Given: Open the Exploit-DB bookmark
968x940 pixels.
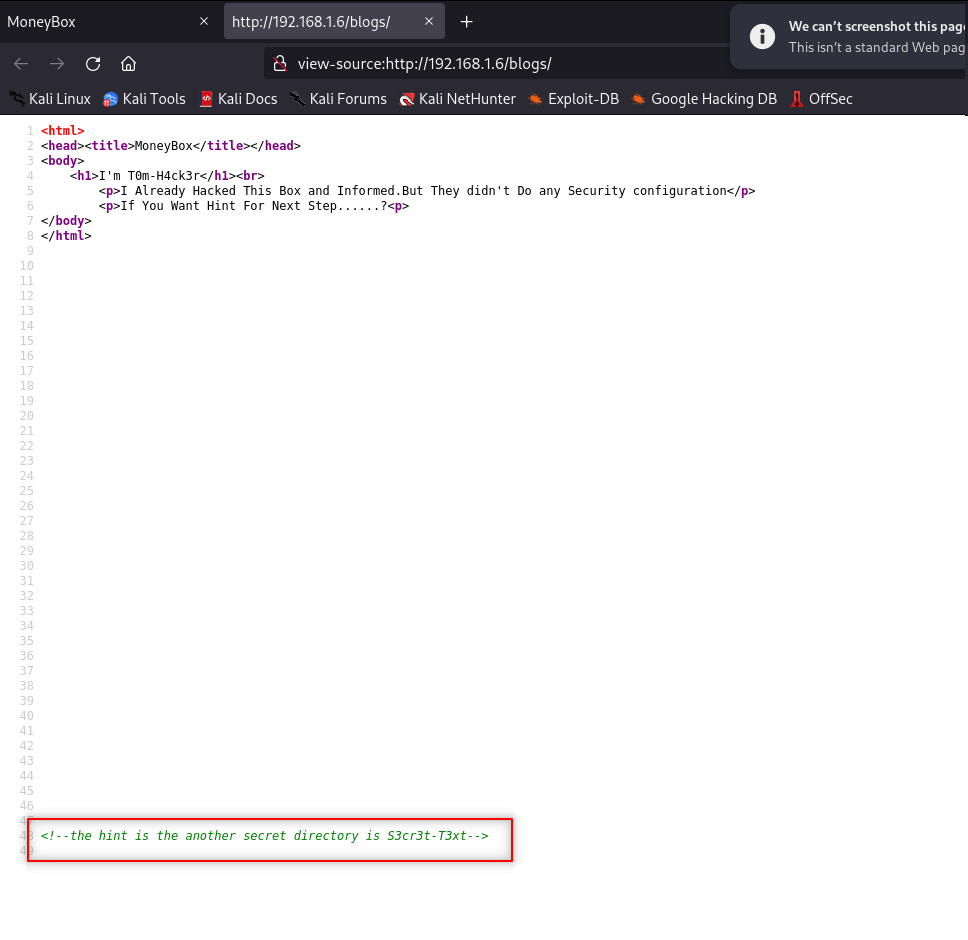Looking at the screenshot, I should 574,99.
